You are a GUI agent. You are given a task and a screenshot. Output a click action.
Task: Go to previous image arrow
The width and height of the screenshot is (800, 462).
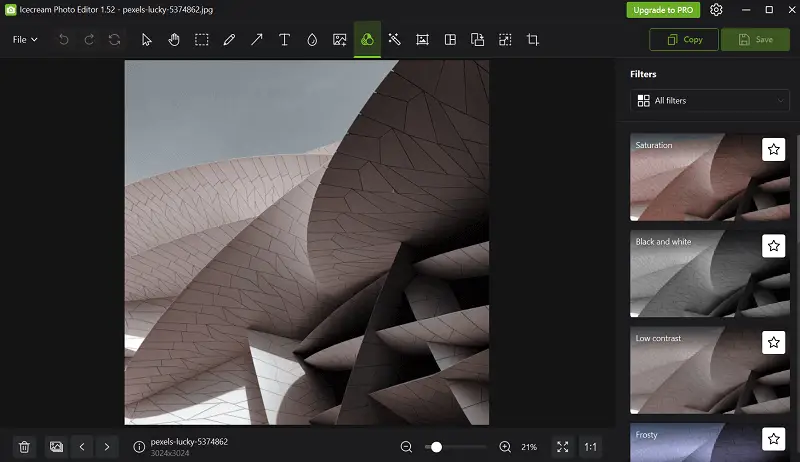82,447
